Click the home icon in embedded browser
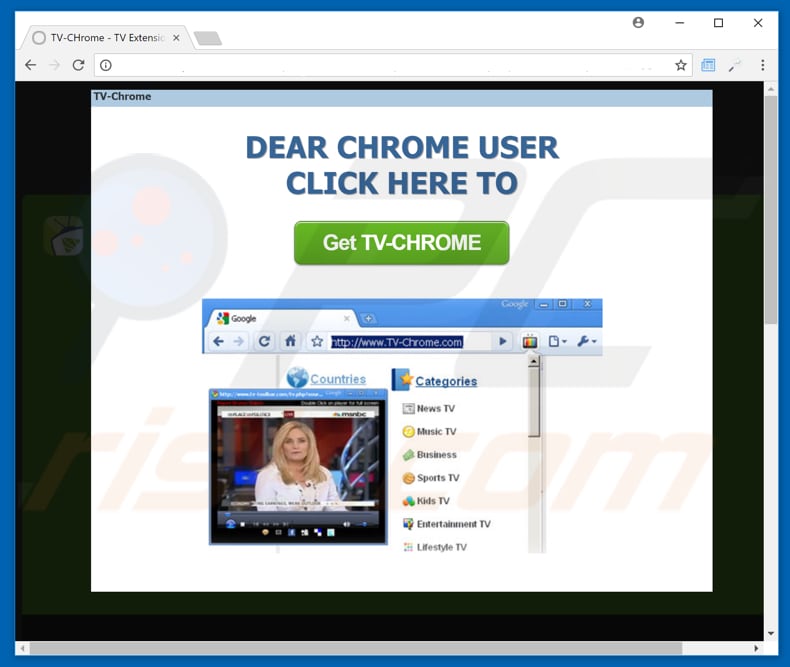 tap(290, 341)
